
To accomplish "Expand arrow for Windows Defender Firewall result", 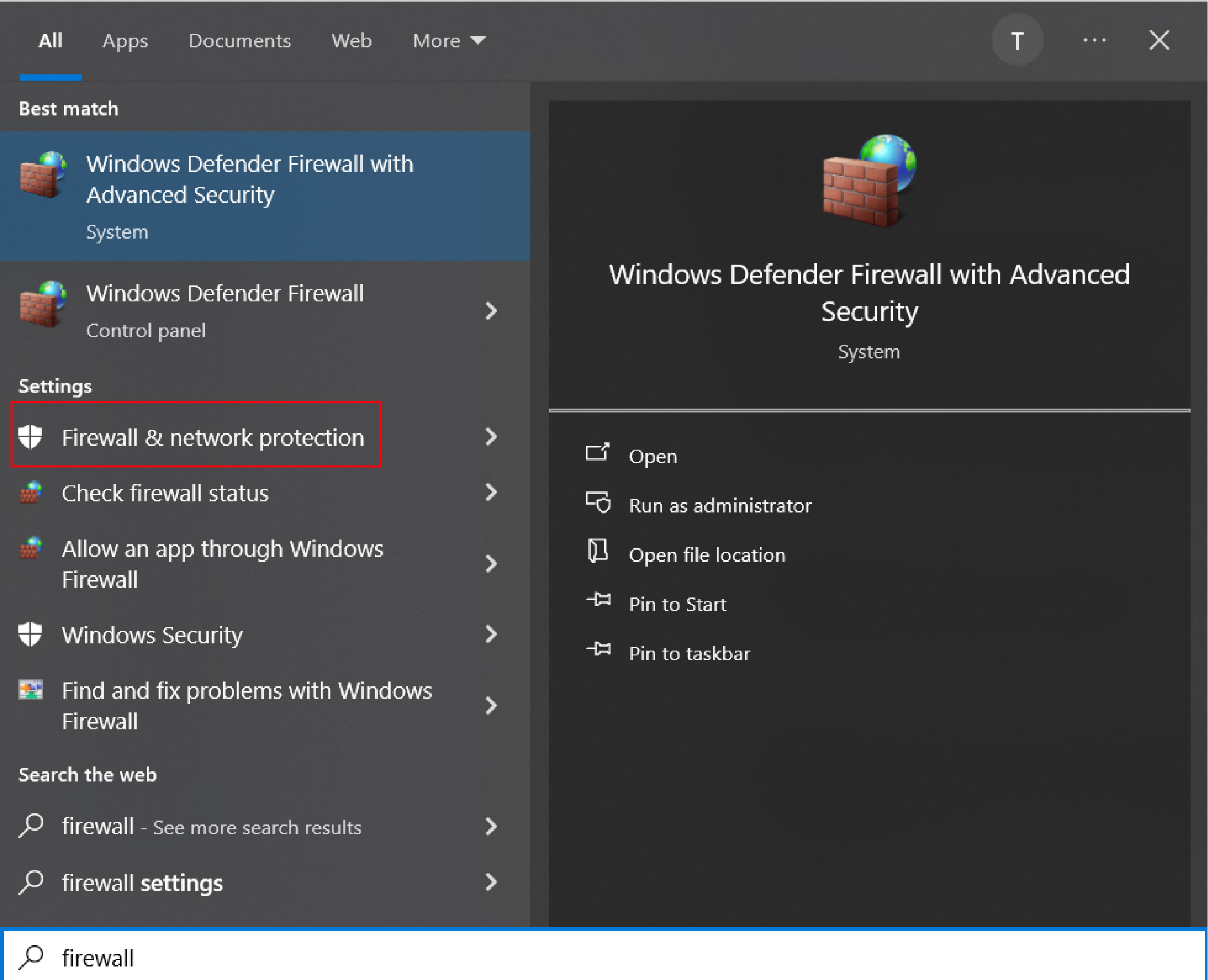I will (x=491, y=311).
